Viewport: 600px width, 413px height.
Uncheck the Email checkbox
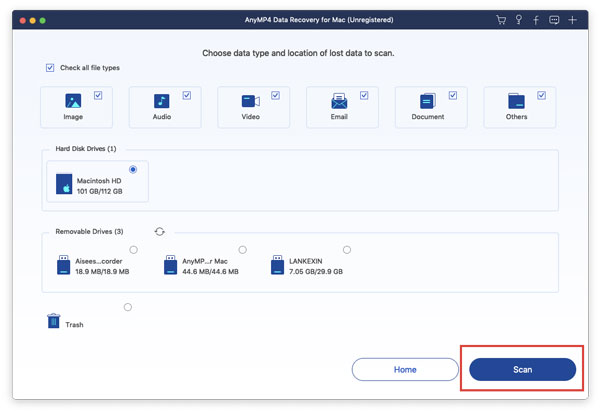[364, 95]
